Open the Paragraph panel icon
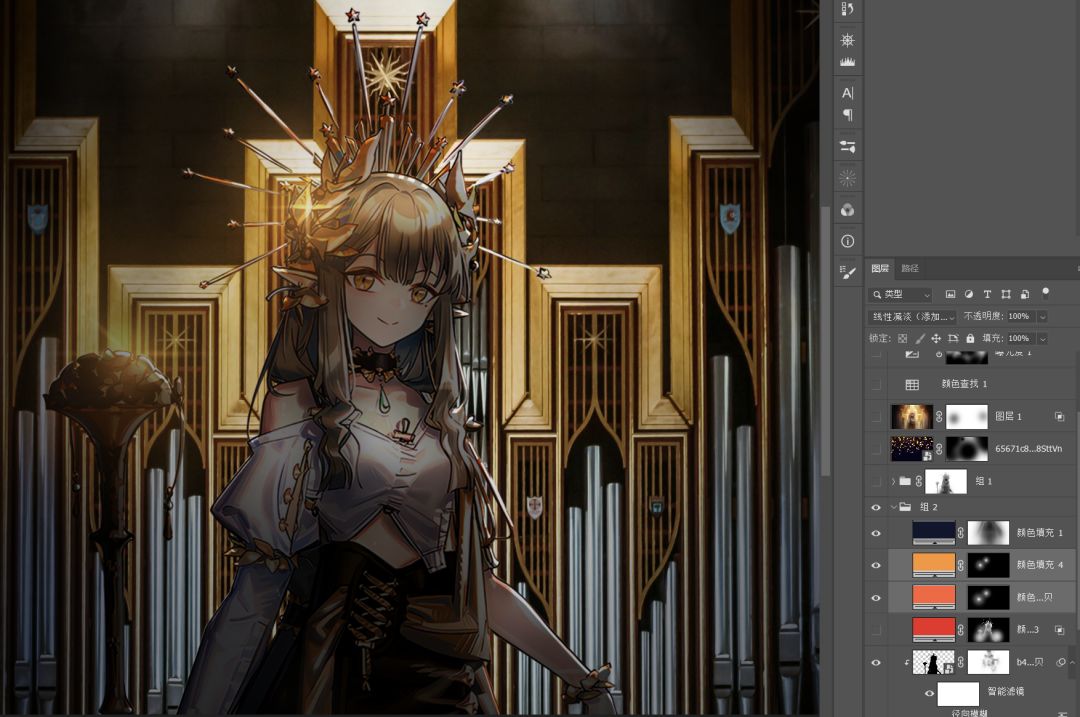Image resolution: width=1080 pixels, height=717 pixels. (848, 115)
